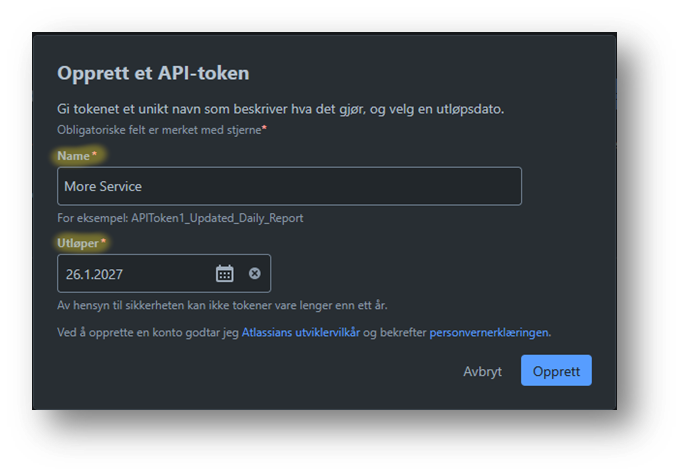
Task: Click the Opprett et API-token heading
Action: tap(153, 73)
